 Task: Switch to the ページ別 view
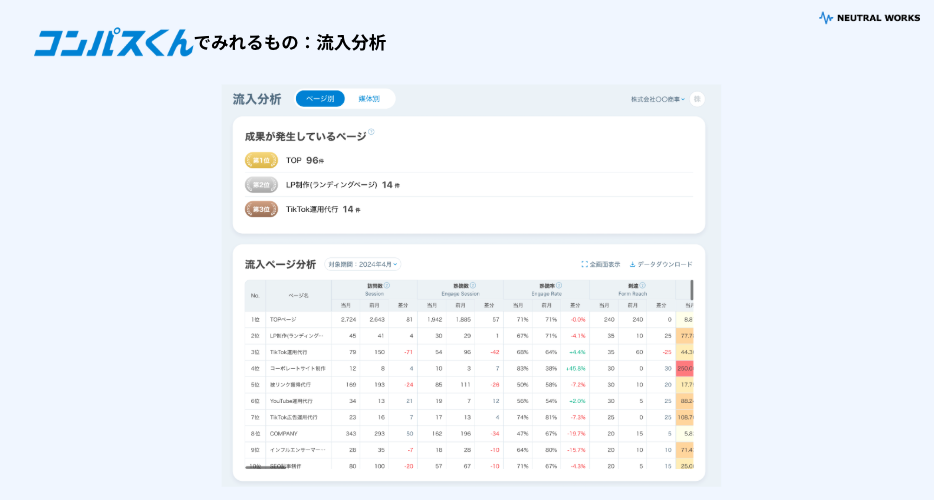(320, 99)
